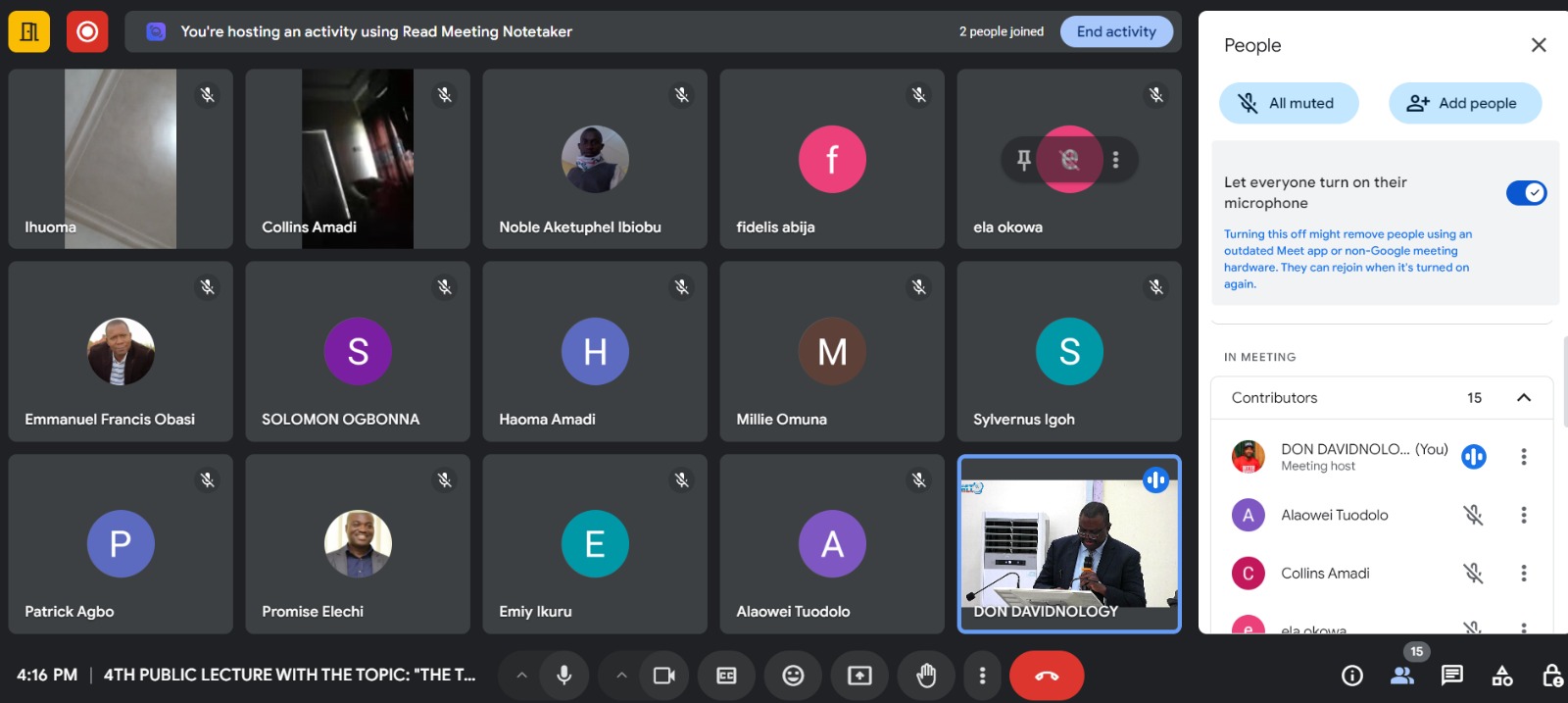The image size is (1568, 703).
Task: Pin ela okowa's tile
Action: 1024,160
